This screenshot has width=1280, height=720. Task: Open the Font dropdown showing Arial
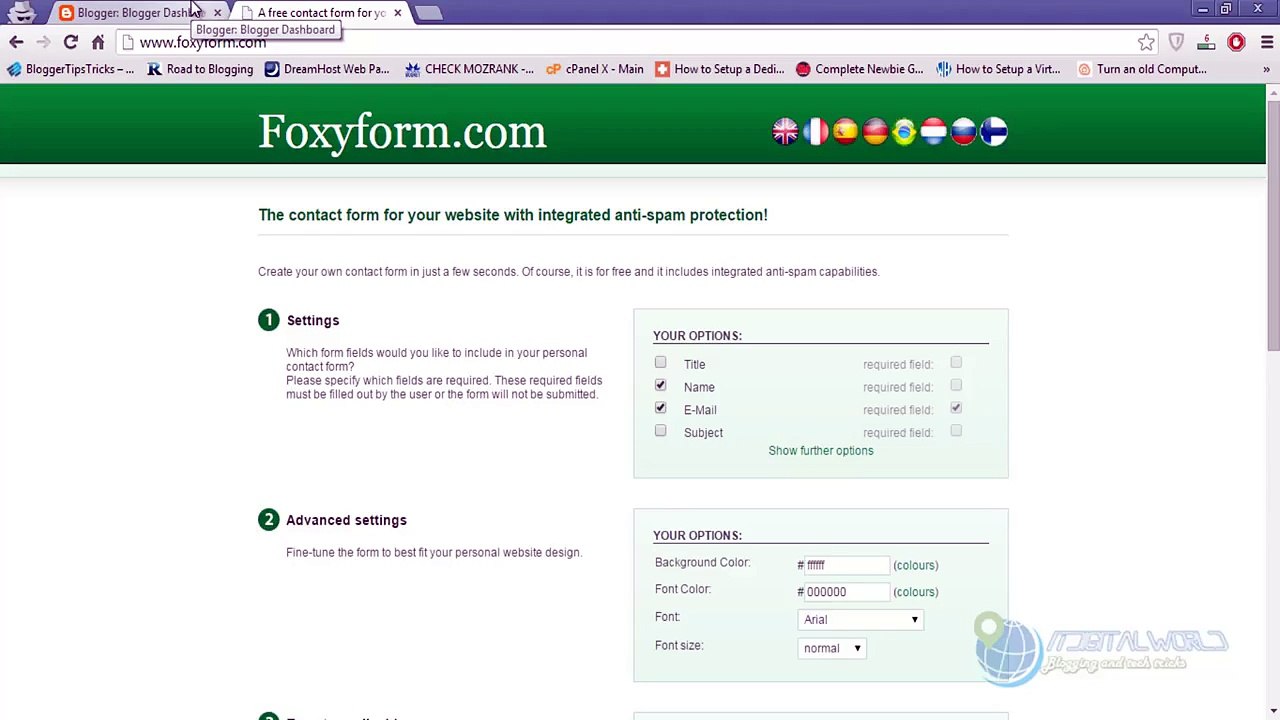(x=860, y=620)
